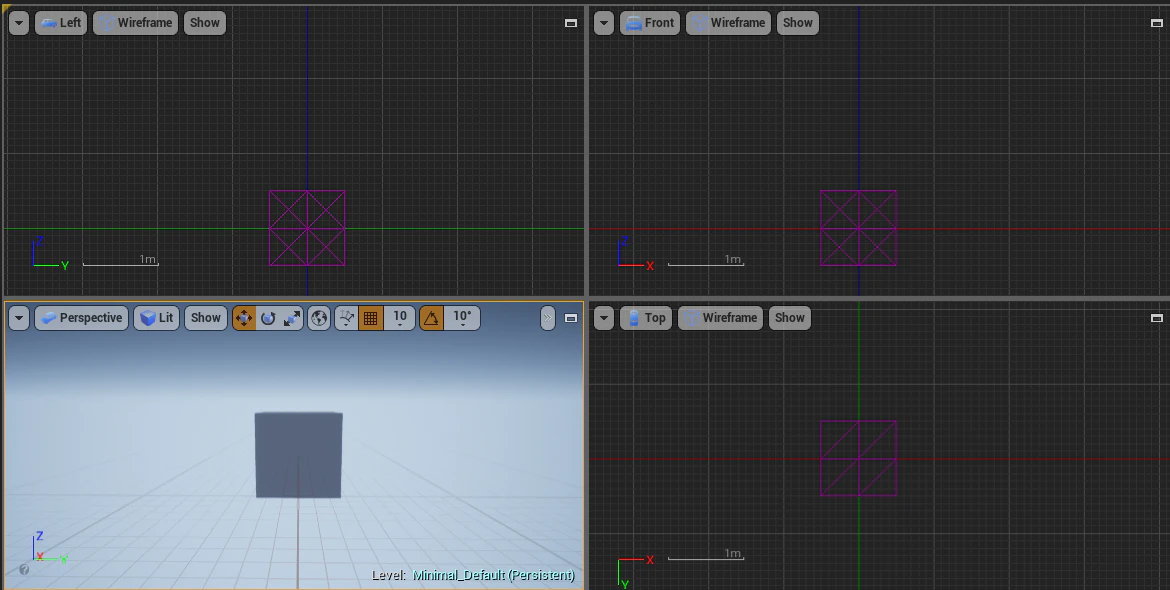Image resolution: width=1170 pixels, height=590 pixels.
Task: Open Wireframe view mode in Top viewport
Action: [721, 318]
